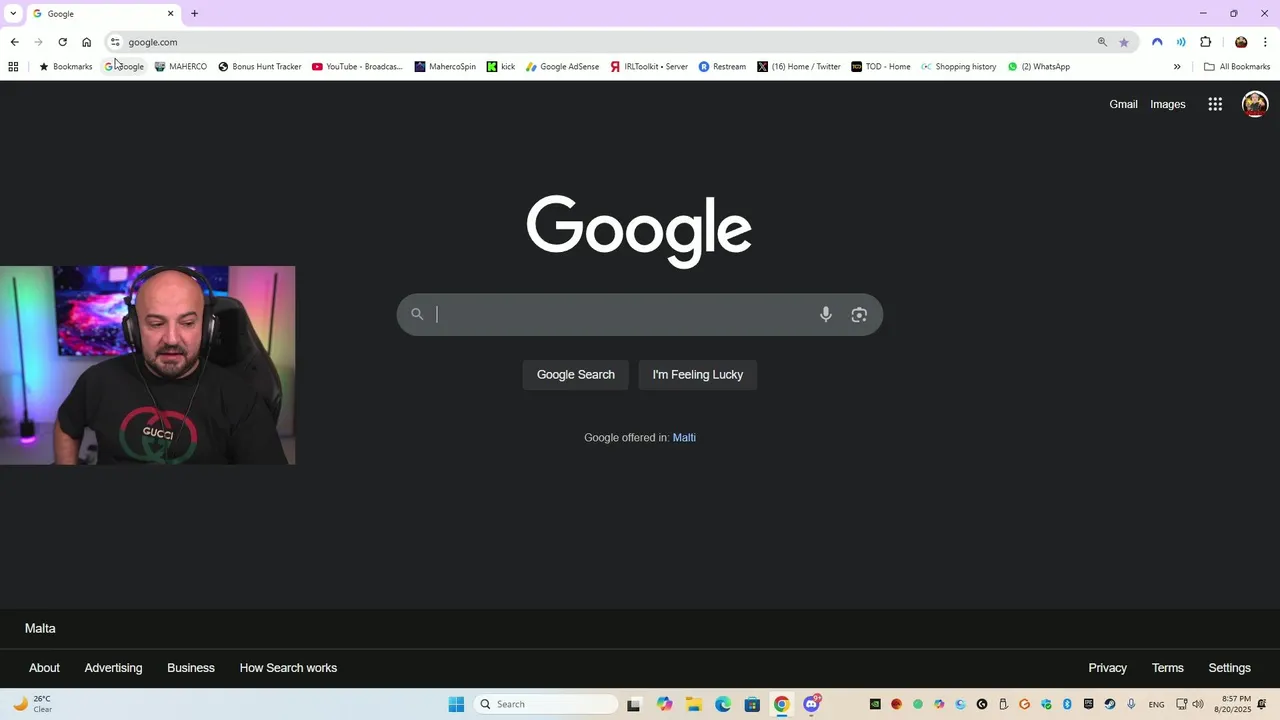The width and height of the screenshot is (1280, 720).
Task: Reload the google.com page
Action: tap(62, 42)
